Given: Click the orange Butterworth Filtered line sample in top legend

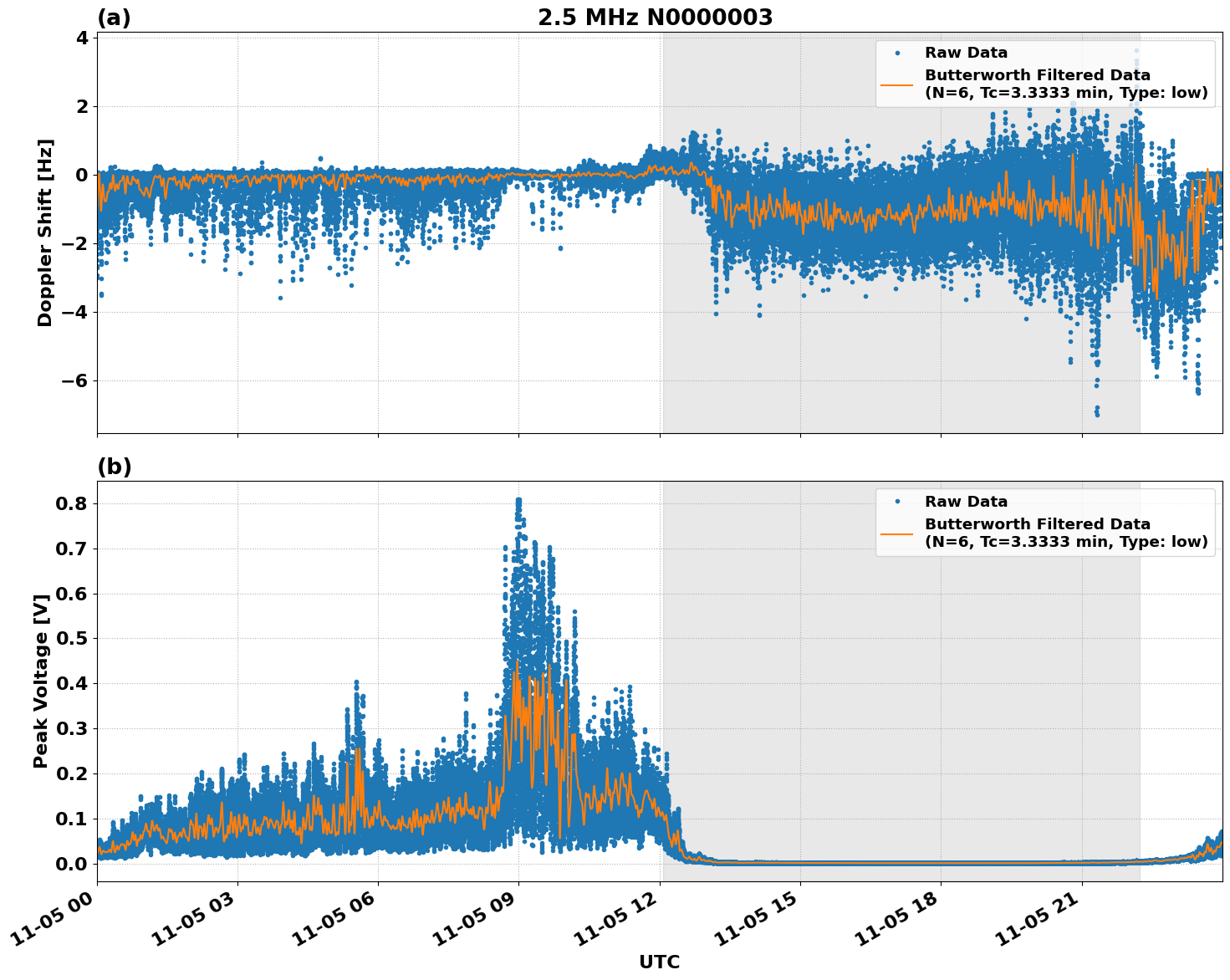Looking at the screenshot, I should pos(898,84).
